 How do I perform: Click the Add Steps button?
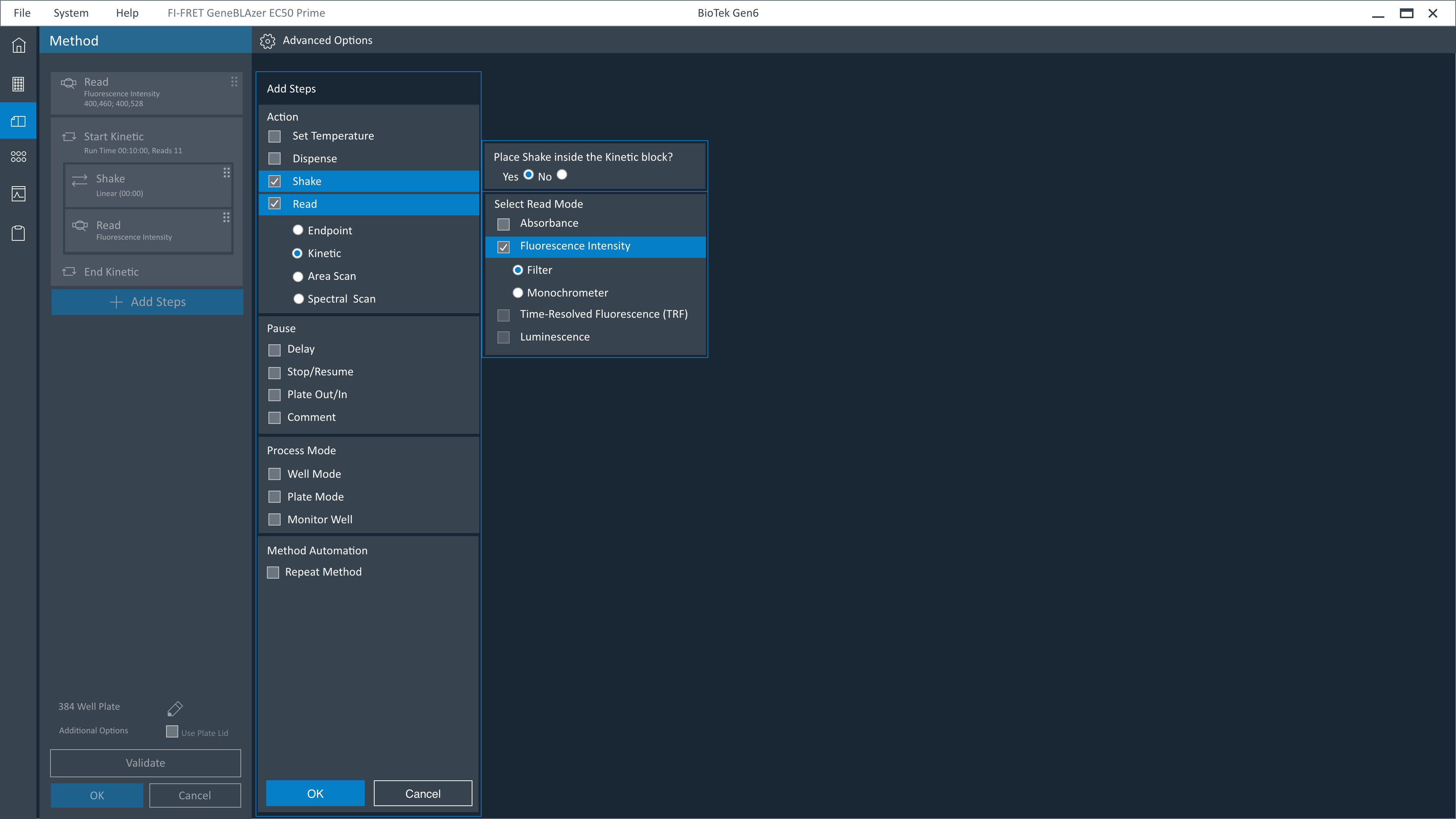point(147,302)
